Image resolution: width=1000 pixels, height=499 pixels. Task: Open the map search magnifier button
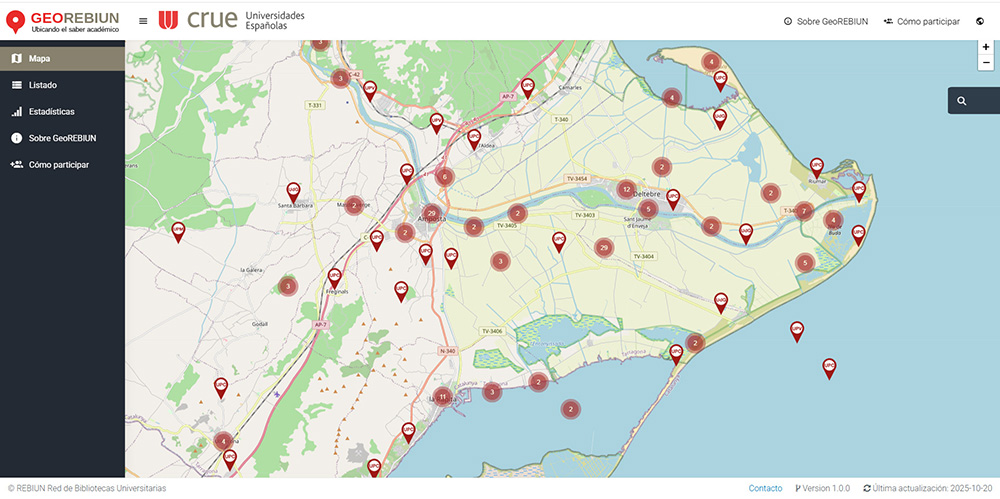point(962,101)
